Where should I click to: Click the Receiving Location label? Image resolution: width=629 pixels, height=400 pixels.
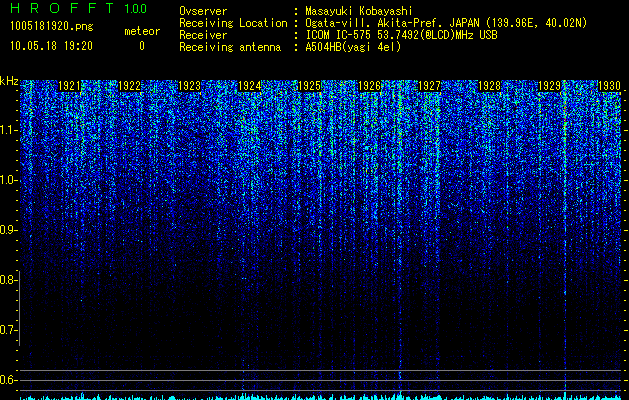(233, 23)
